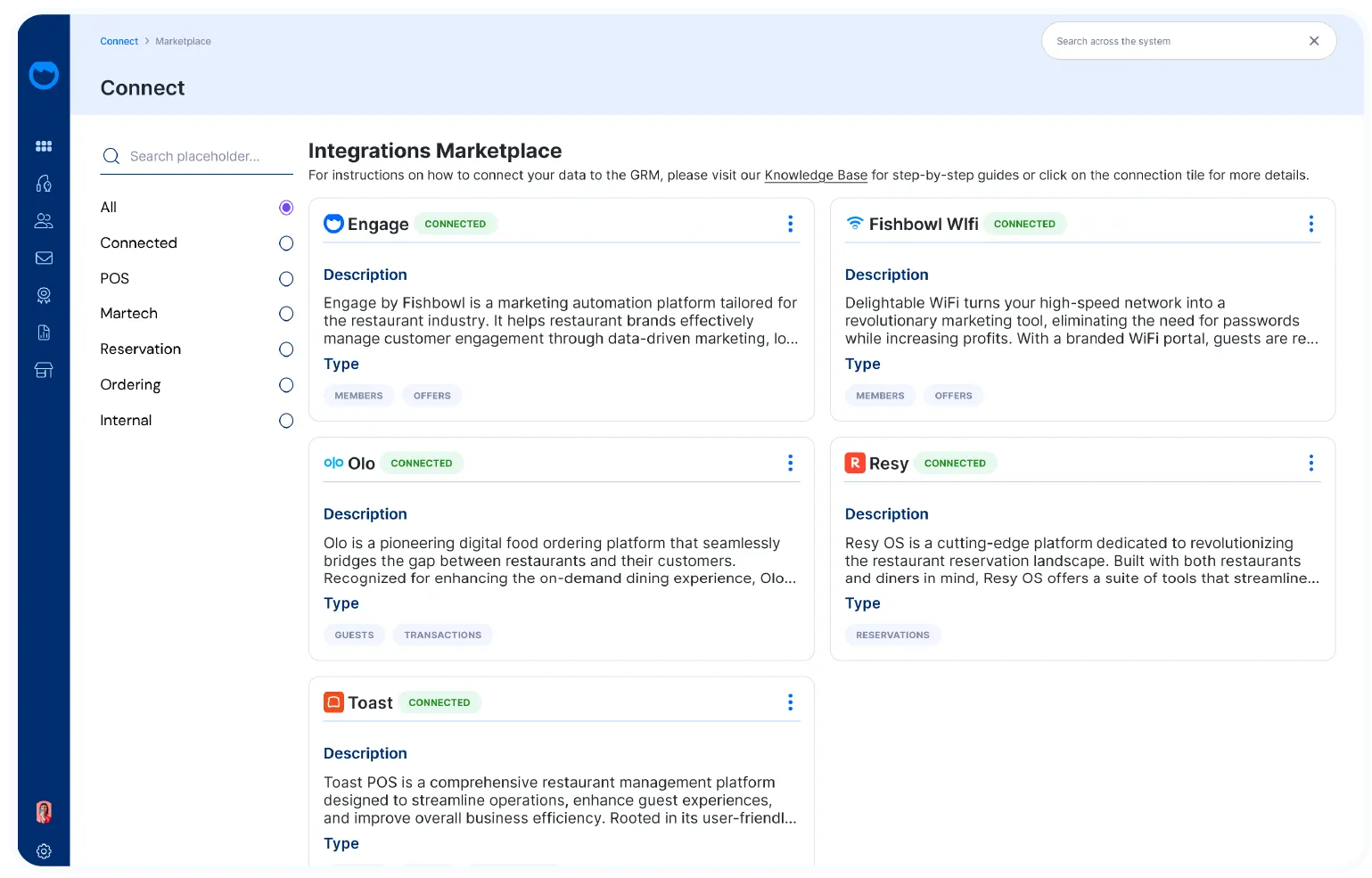
Task: Open the Engage card three-dot menu
Action: click(x=790, y=224)
